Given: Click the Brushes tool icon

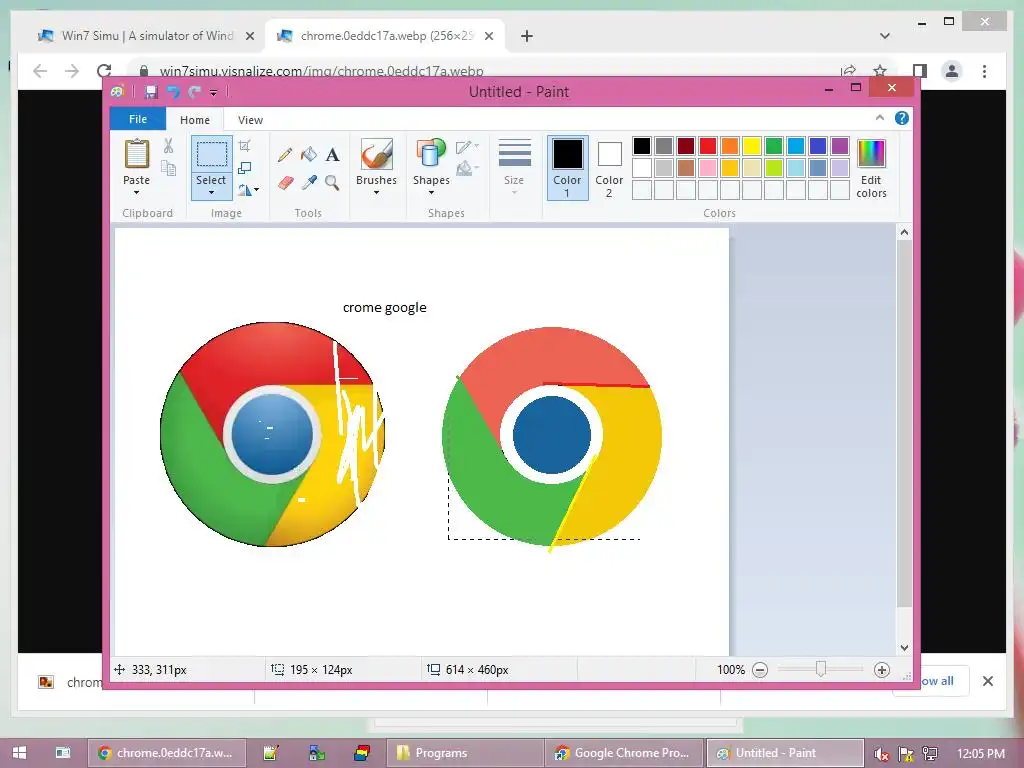Looking at the screenshot, I should click(376, 154).
